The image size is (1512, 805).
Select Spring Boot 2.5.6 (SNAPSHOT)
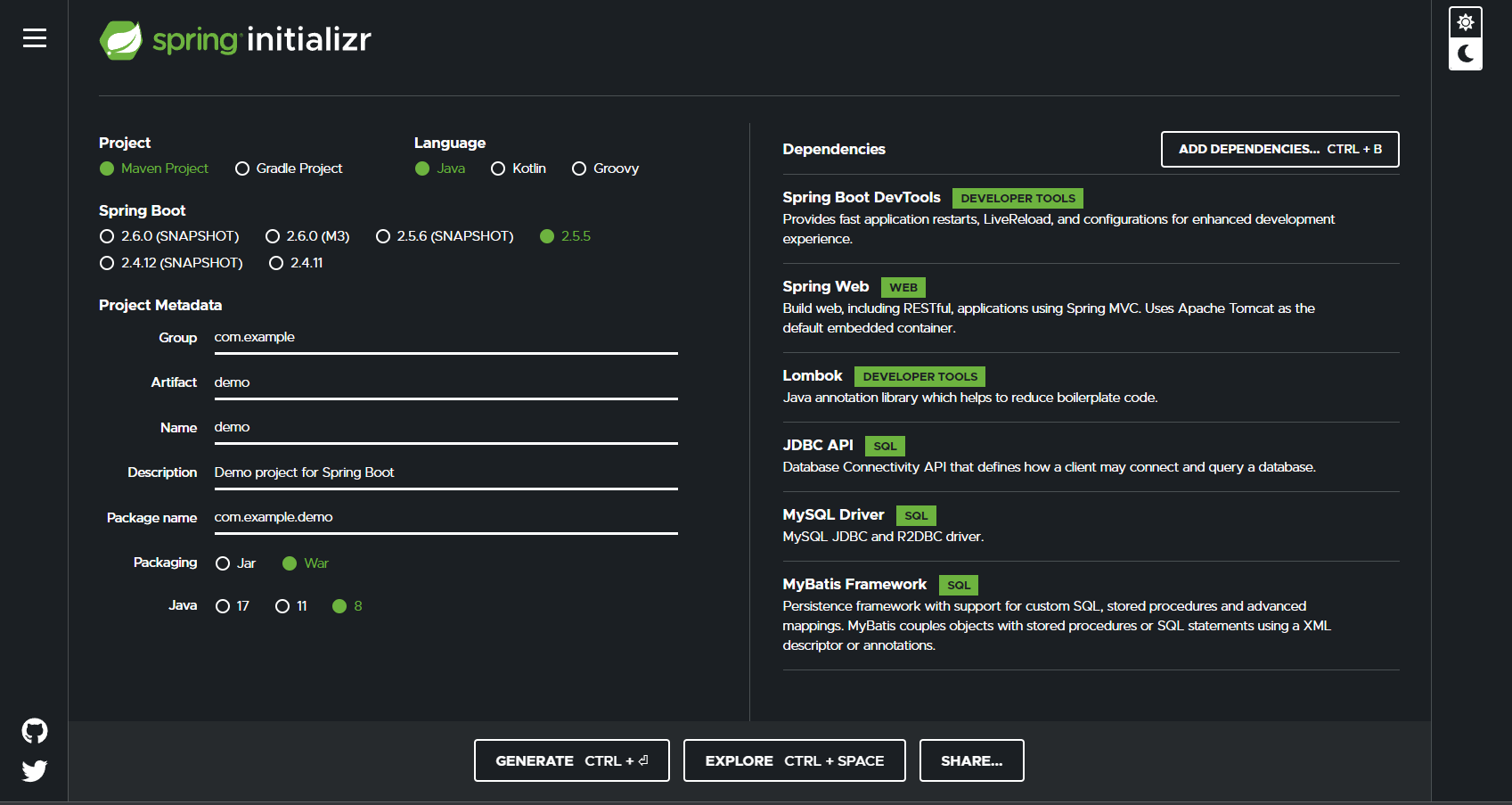[x=445, y=236]
